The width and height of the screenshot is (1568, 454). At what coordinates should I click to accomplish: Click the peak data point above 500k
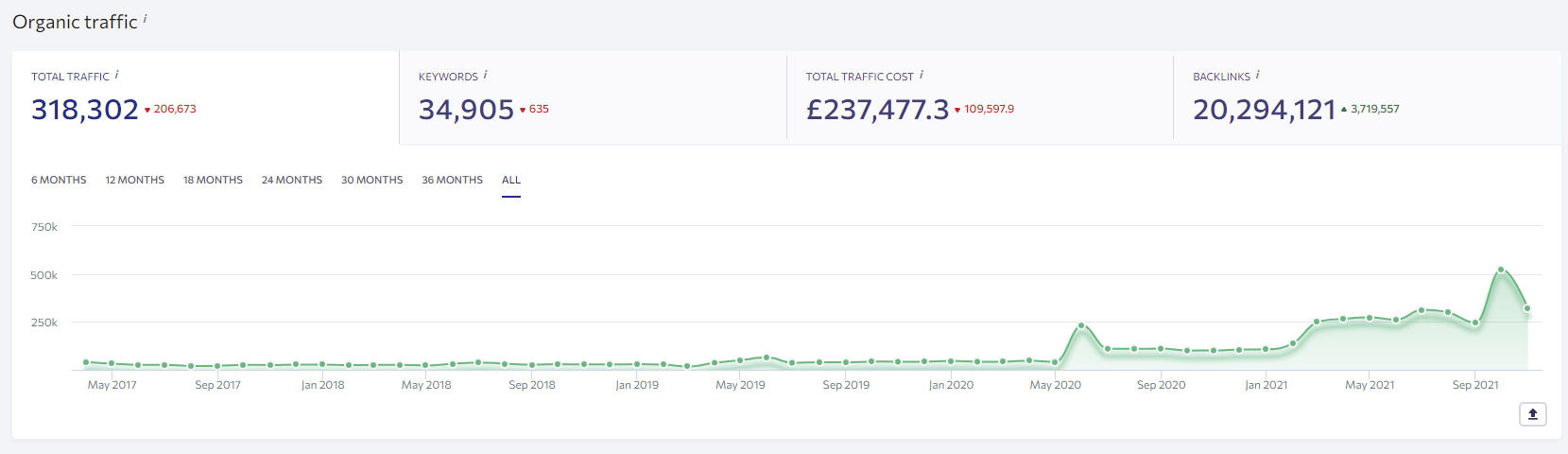[1501, 270]
